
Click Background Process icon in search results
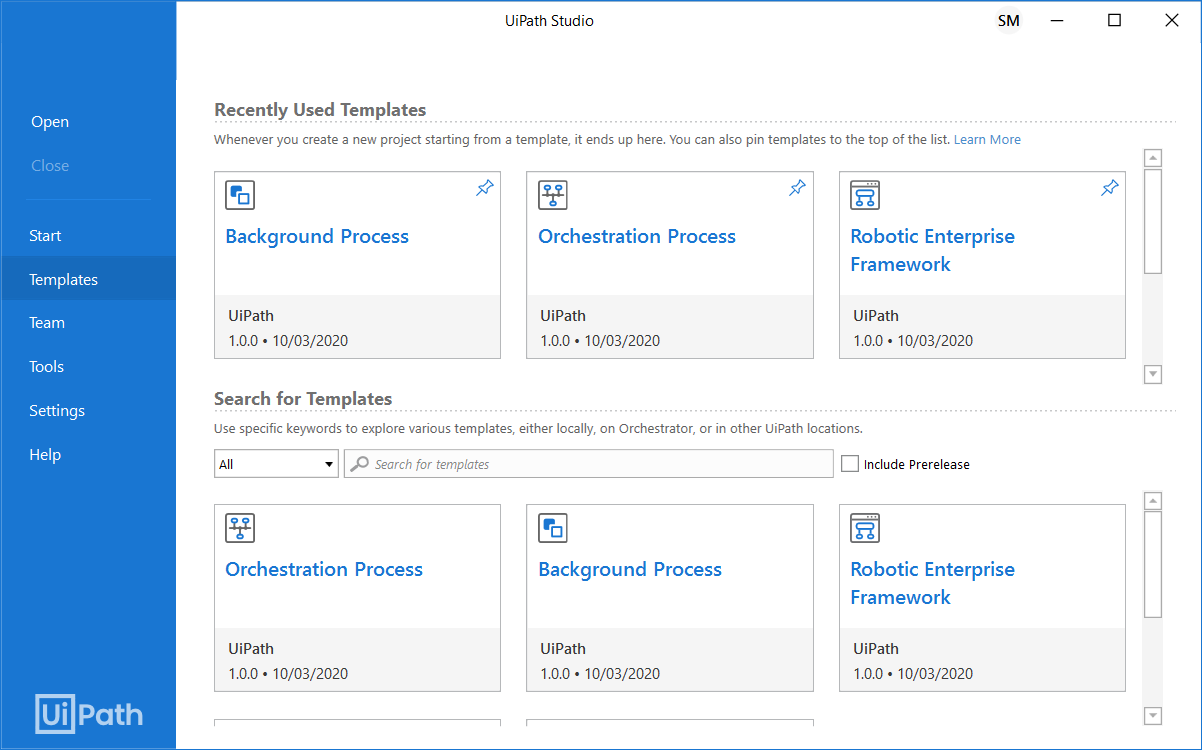553,528
